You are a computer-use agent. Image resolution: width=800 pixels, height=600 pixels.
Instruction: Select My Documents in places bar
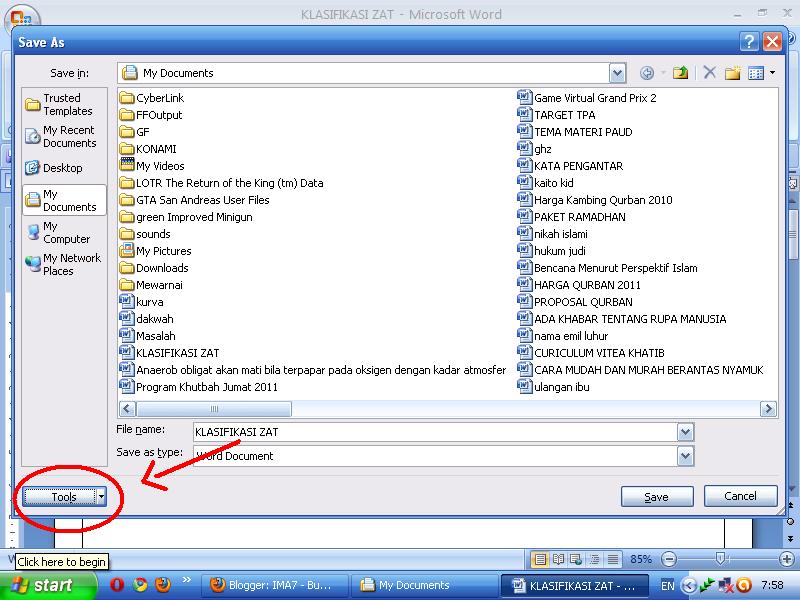[x=64, y=200]
